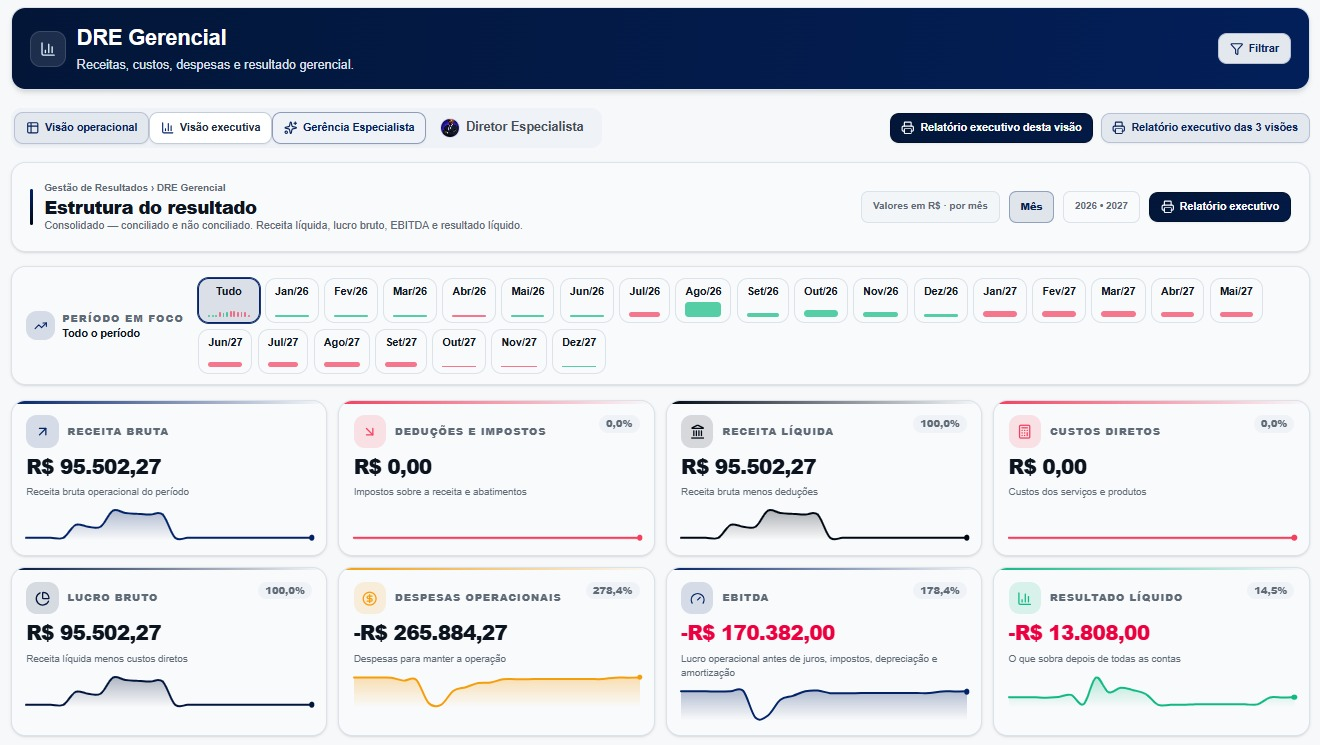Click the Deduções e Impostos down-arrow icon

(x=370, y=432)
